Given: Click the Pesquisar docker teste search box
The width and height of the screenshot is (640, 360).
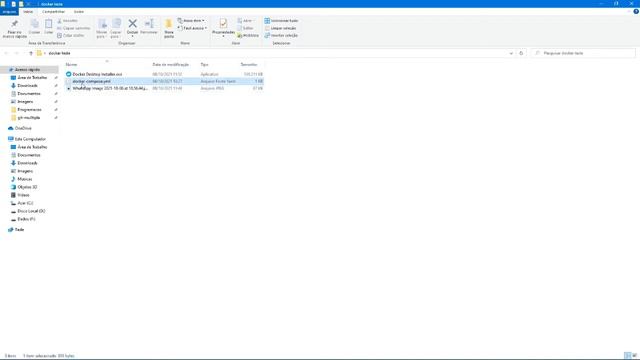Looking at the screenshot, I should [583, 53].
